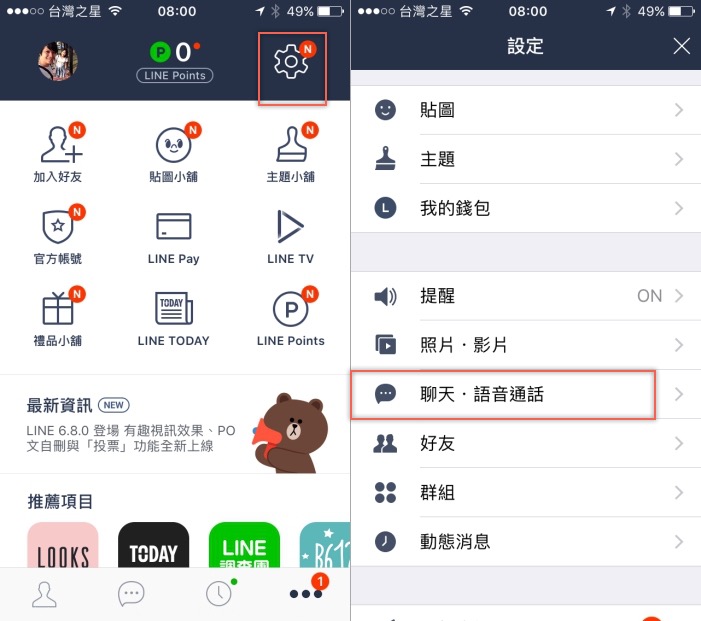Expand the 提醒 notifications ON setting
The width and height of the screenshot is (701, 621).
click(526, 296)
